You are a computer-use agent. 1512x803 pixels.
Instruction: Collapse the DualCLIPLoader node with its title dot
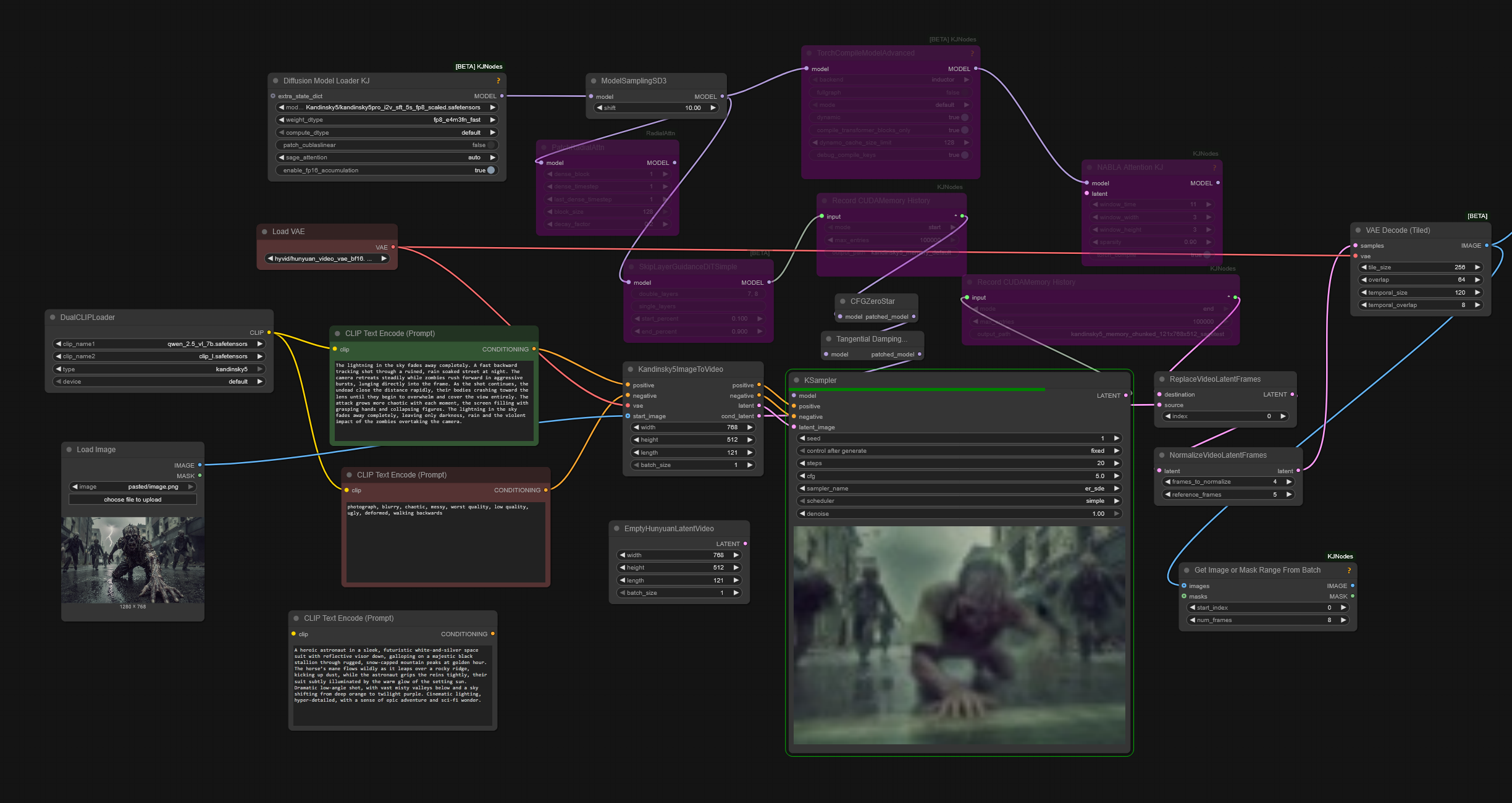[52, 317]
